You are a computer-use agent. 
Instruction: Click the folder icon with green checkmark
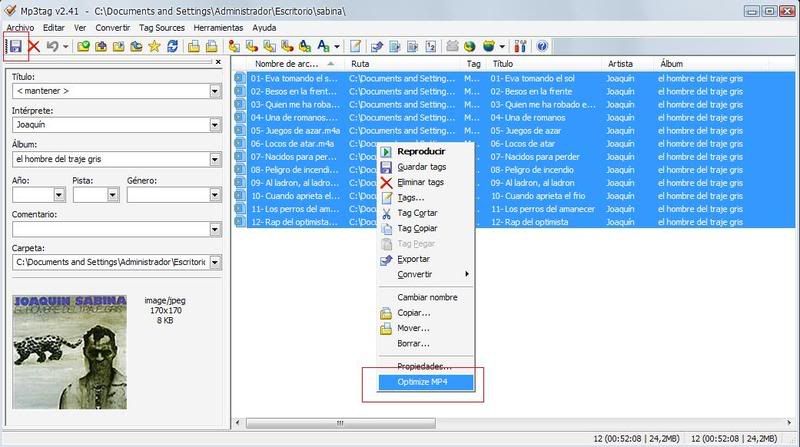[x=83, y=46]
